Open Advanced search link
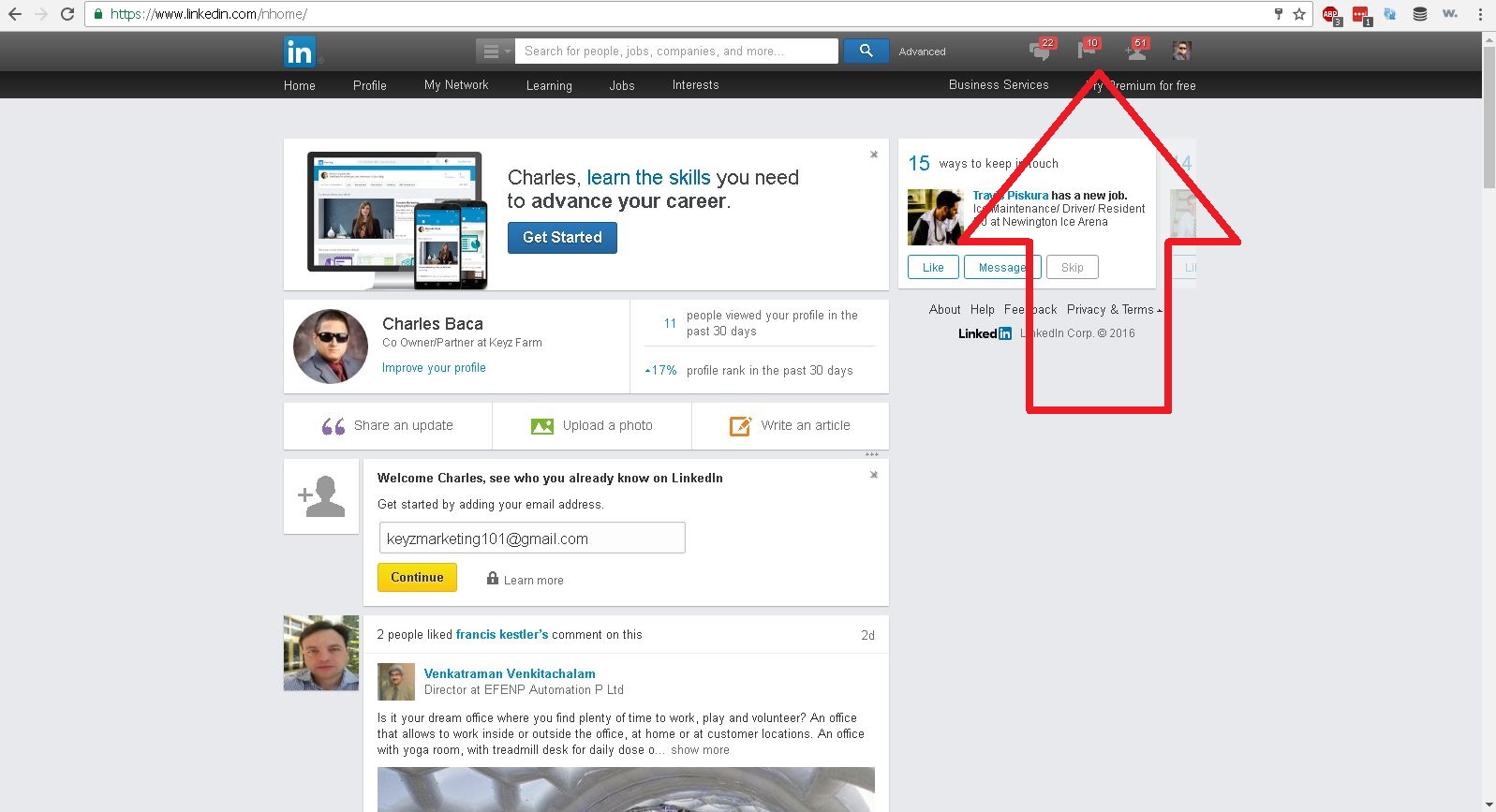Viewport: 1496px width, 812px height. tap(922, 52)
